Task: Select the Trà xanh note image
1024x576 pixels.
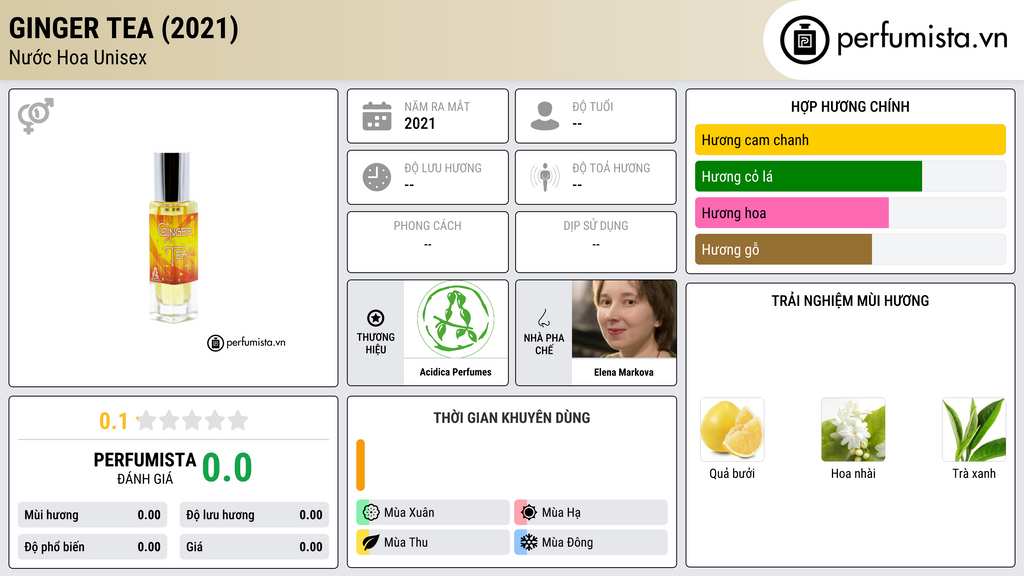Action: (974, 430)
